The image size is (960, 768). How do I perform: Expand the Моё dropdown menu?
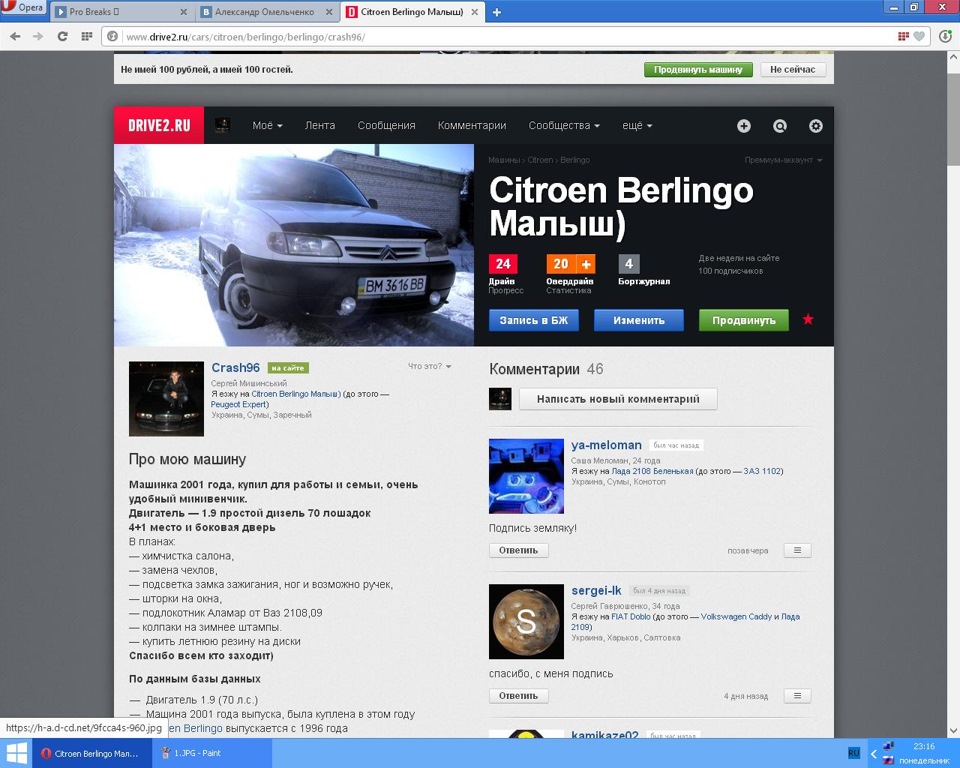coord(268,126)
